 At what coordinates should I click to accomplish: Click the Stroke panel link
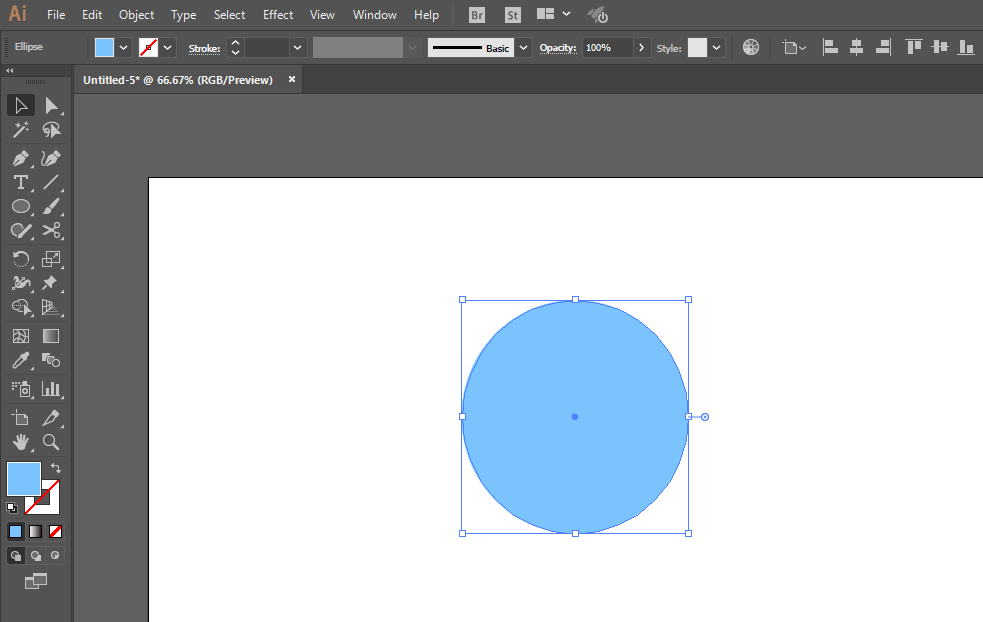[204, 48]
